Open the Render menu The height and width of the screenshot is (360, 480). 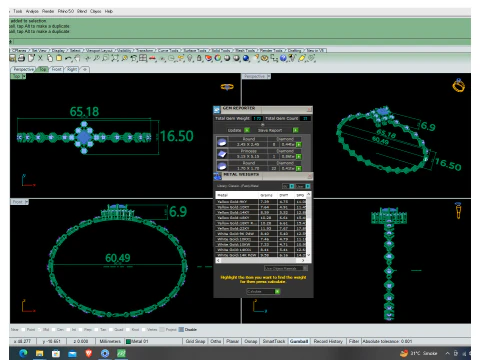click(48, 11)
